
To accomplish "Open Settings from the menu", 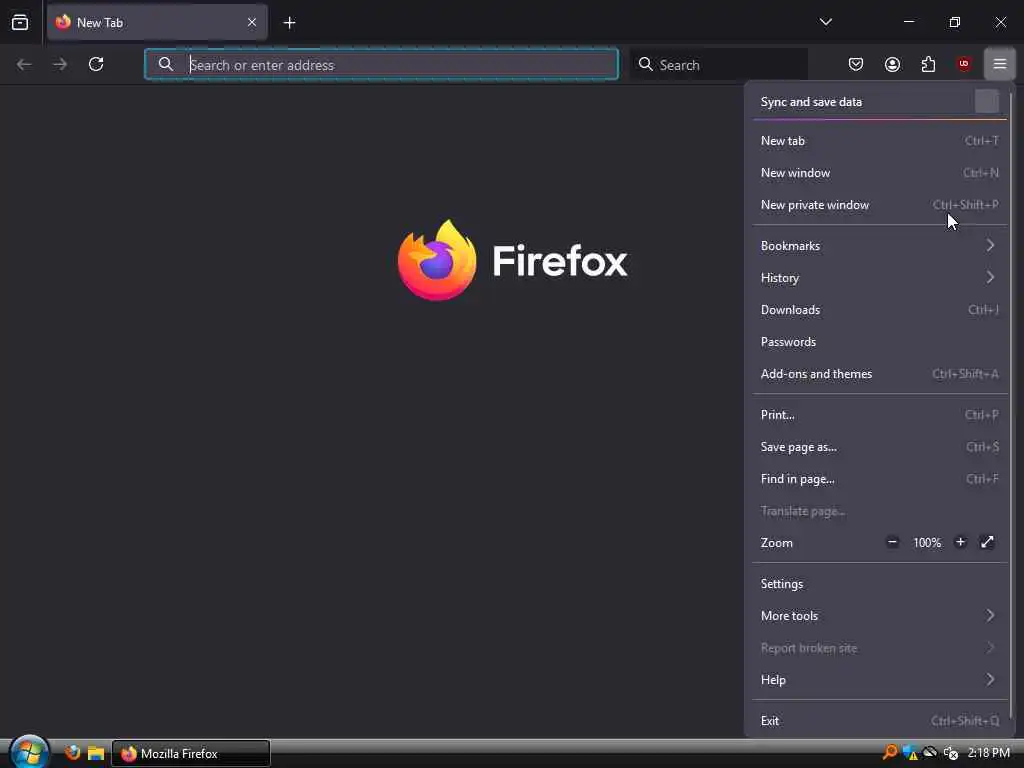I will [880, 584].
